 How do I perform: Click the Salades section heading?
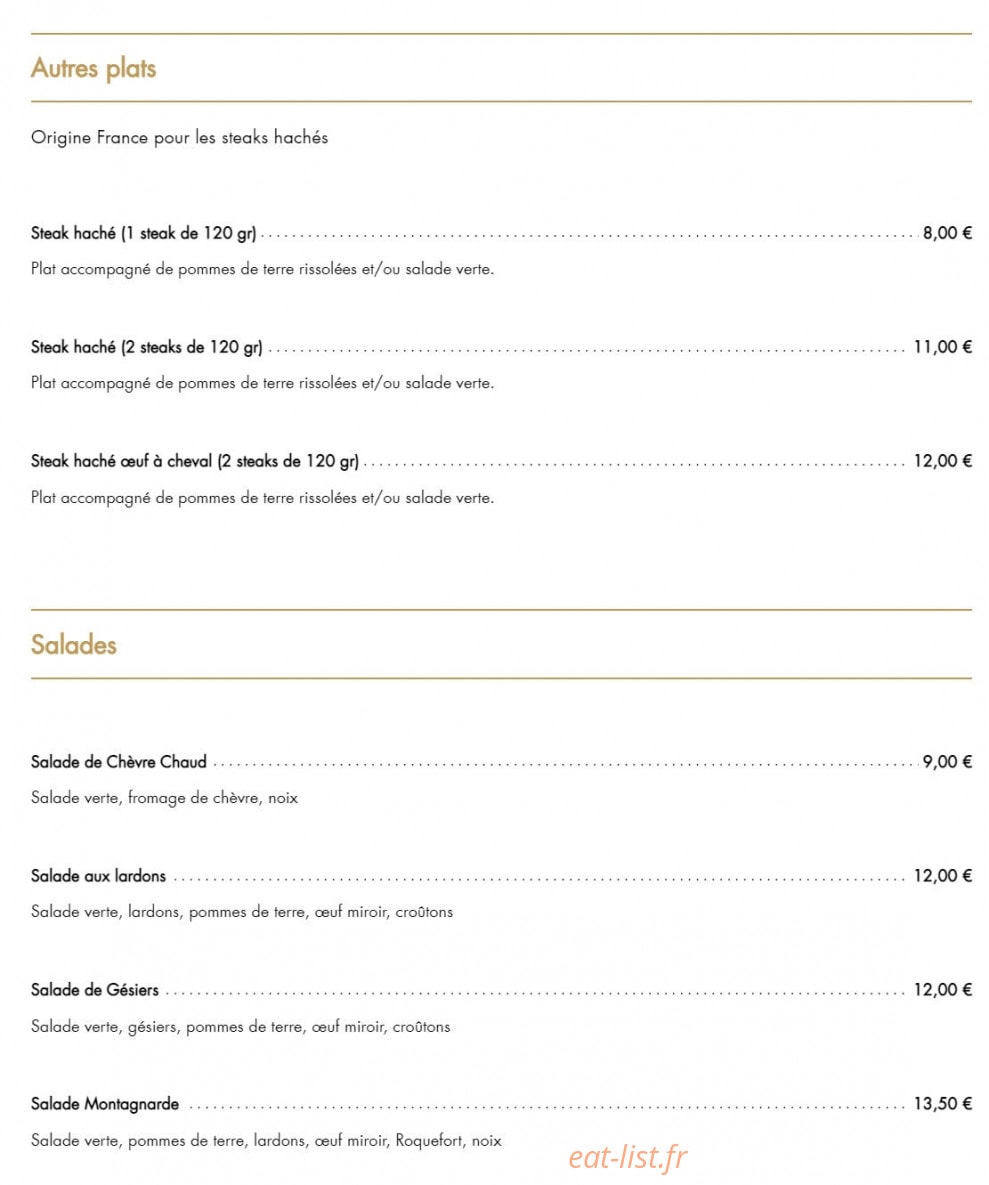[x=74, y=645]
